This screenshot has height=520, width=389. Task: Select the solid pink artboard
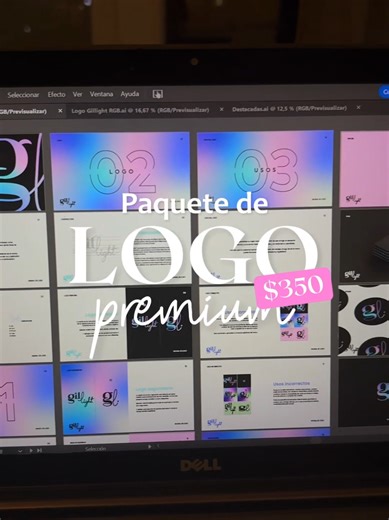point(364,169)
